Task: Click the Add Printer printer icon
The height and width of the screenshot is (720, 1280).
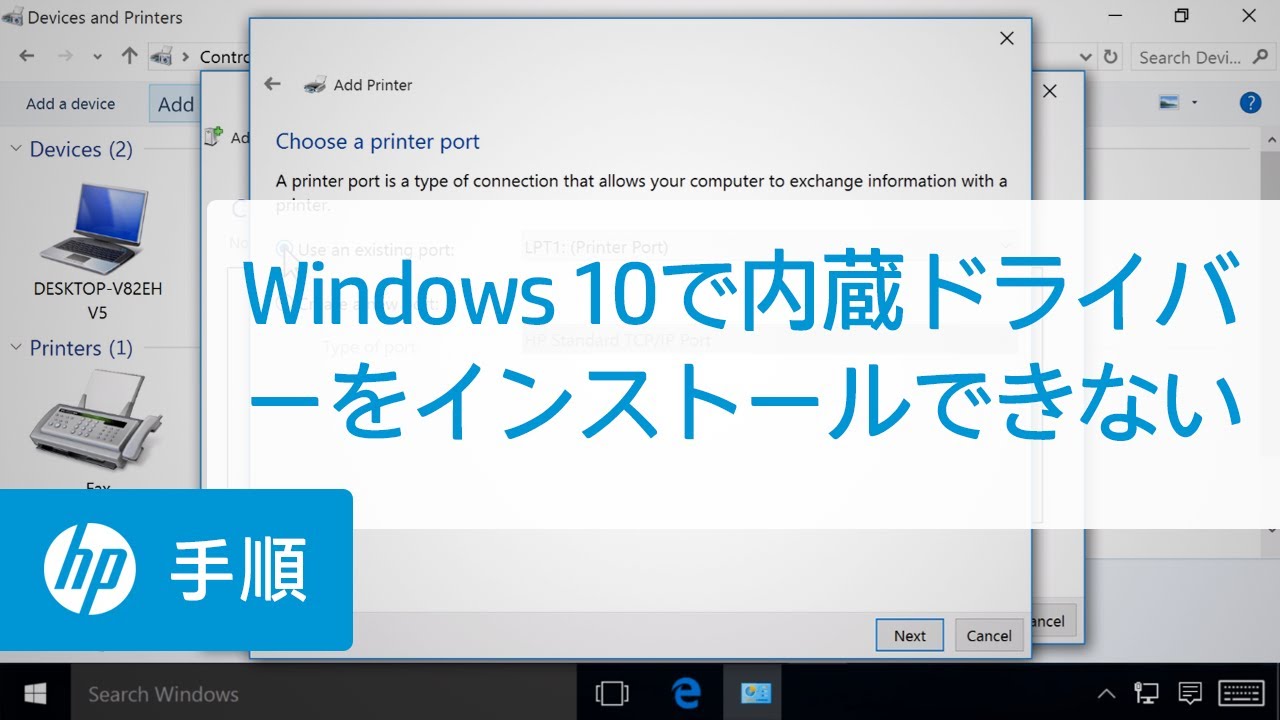Action: (315, 85)
